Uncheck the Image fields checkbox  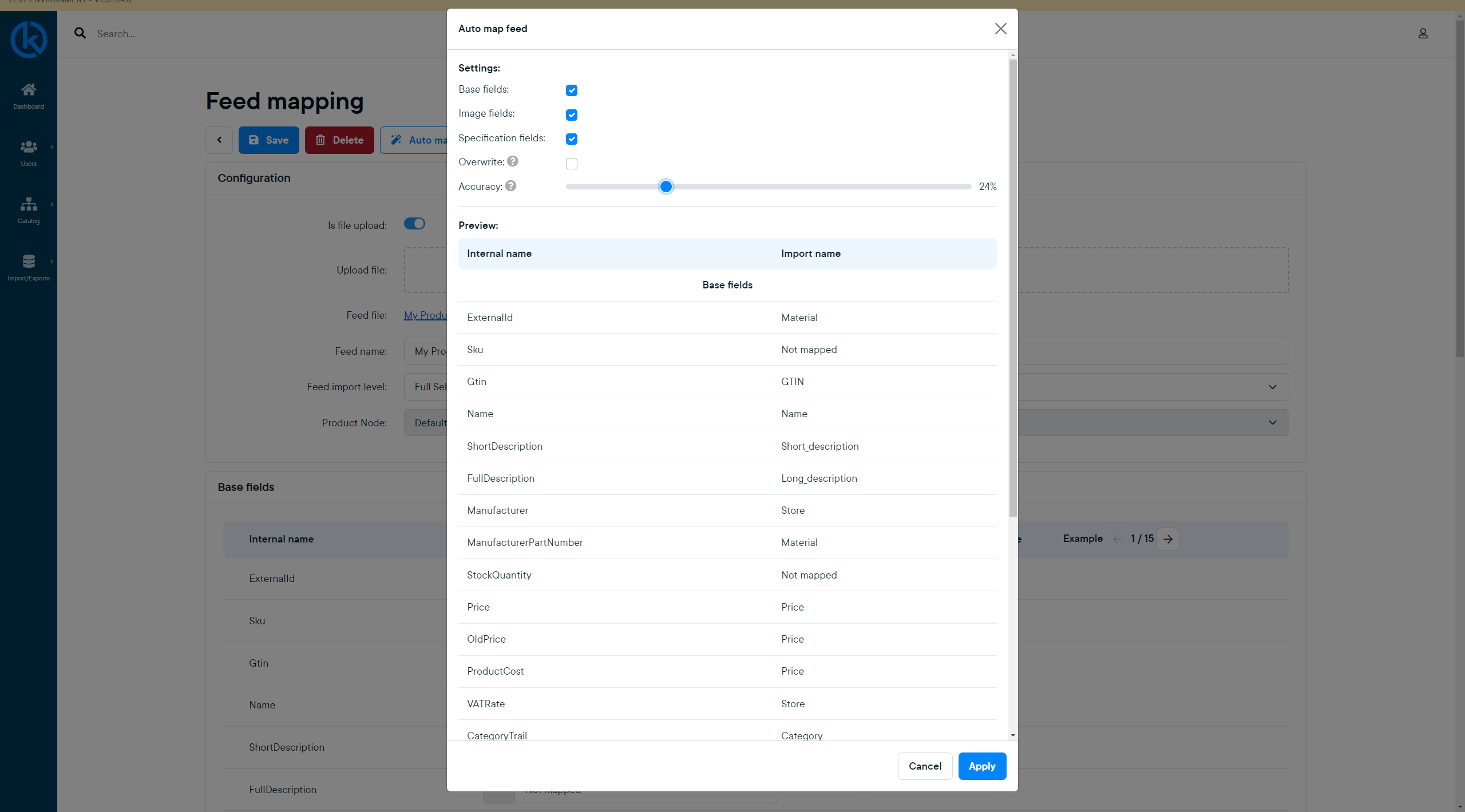pos(571,115)
